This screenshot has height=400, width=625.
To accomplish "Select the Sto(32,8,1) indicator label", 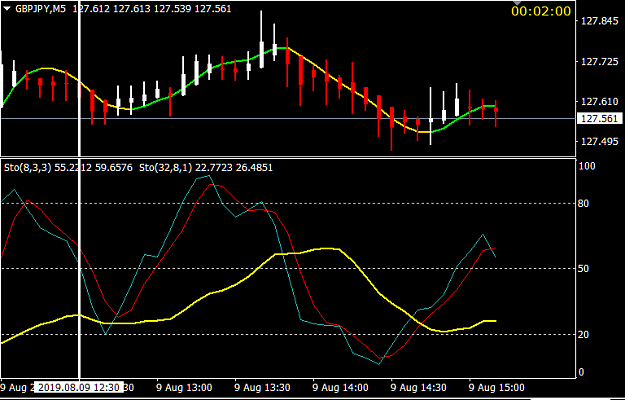I will 163,168.
